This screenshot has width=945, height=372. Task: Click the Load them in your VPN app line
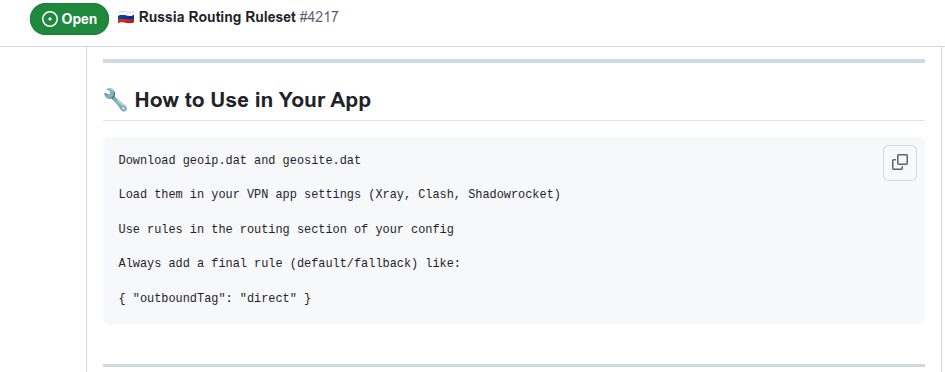pos(339,195)
